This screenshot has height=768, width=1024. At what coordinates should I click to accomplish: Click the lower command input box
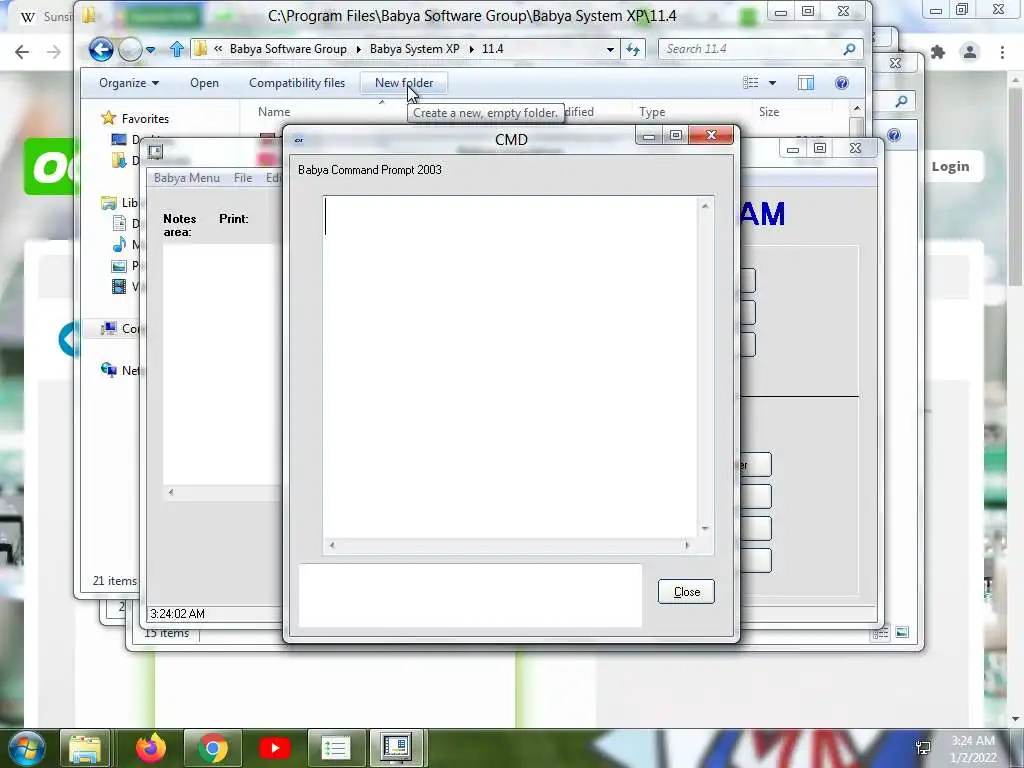tap(470, 596)
